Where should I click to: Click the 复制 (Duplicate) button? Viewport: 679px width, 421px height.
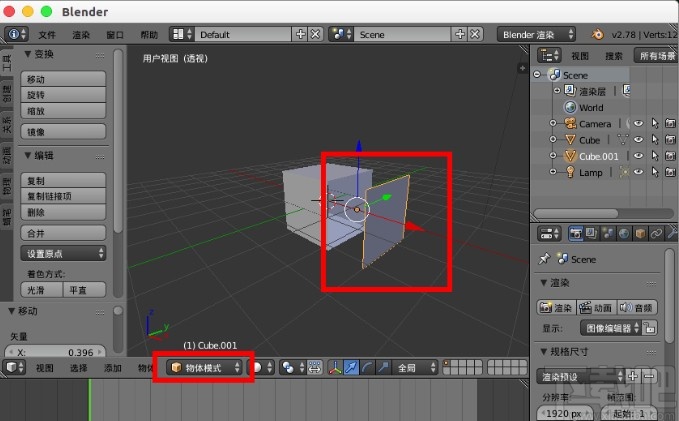point(63,181)
